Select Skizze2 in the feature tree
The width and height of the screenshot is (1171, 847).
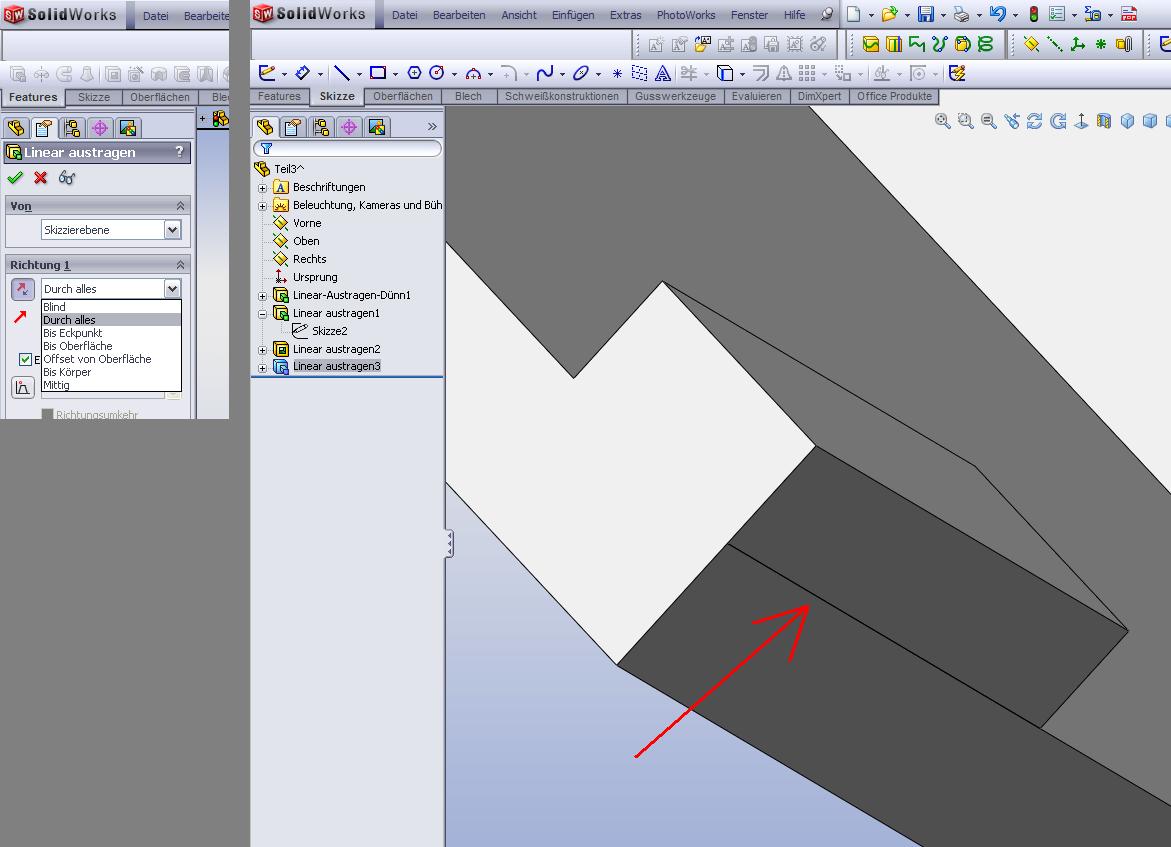(x=329, y=331)
